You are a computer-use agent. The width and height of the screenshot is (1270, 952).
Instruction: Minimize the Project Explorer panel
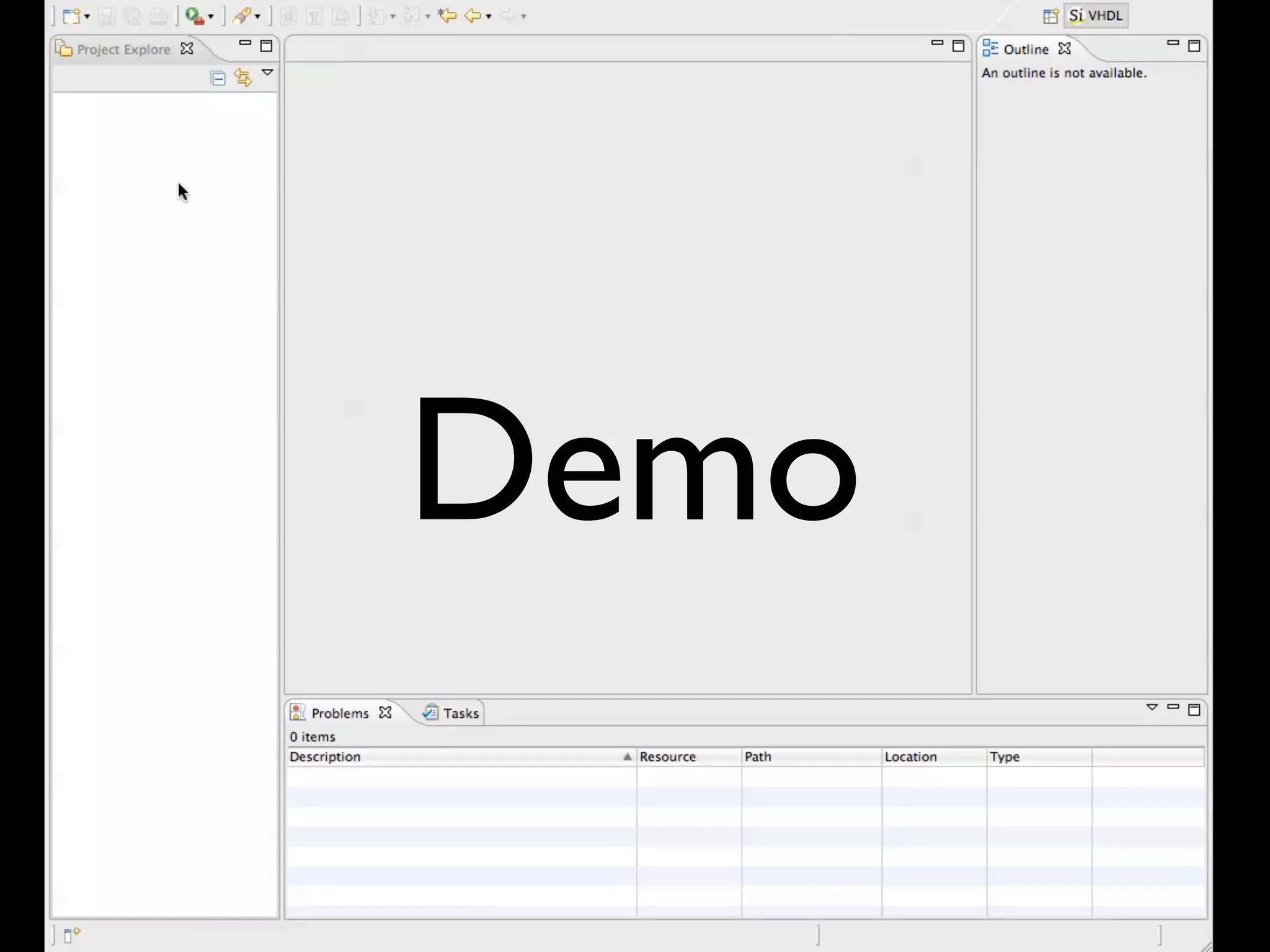click(x=245, y=43)
